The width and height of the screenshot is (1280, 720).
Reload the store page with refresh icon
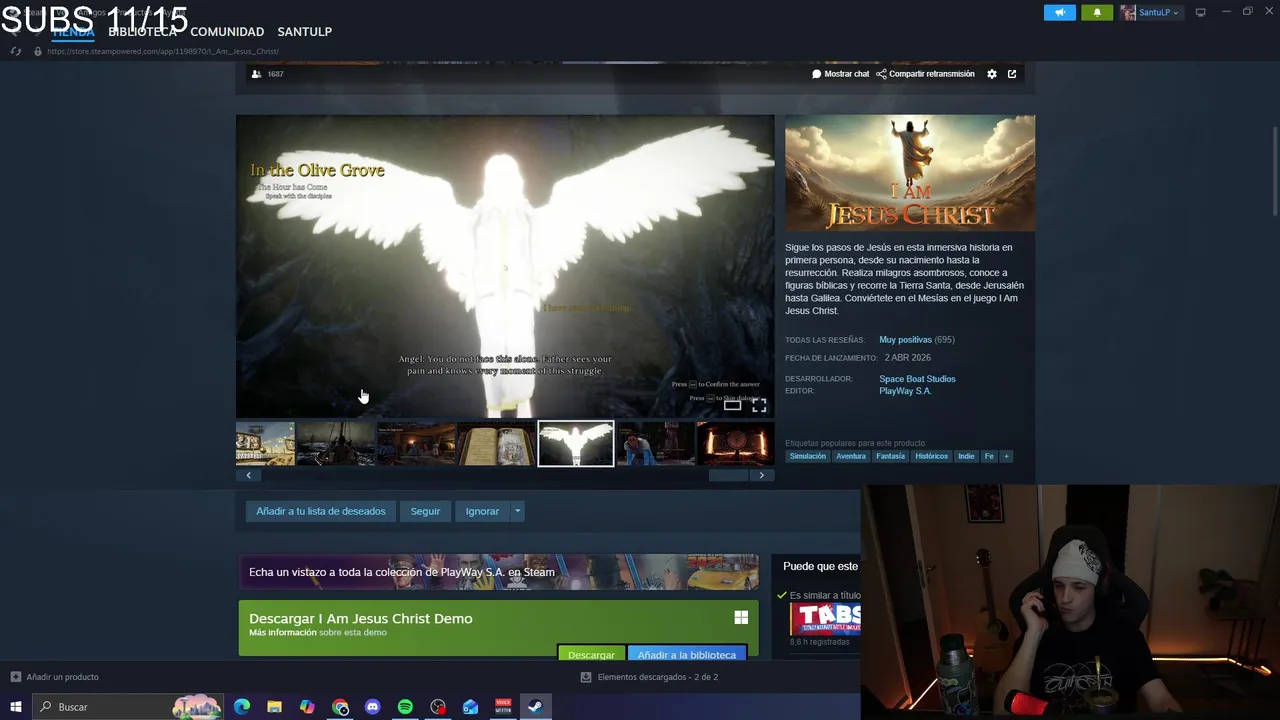click(15, 51)
